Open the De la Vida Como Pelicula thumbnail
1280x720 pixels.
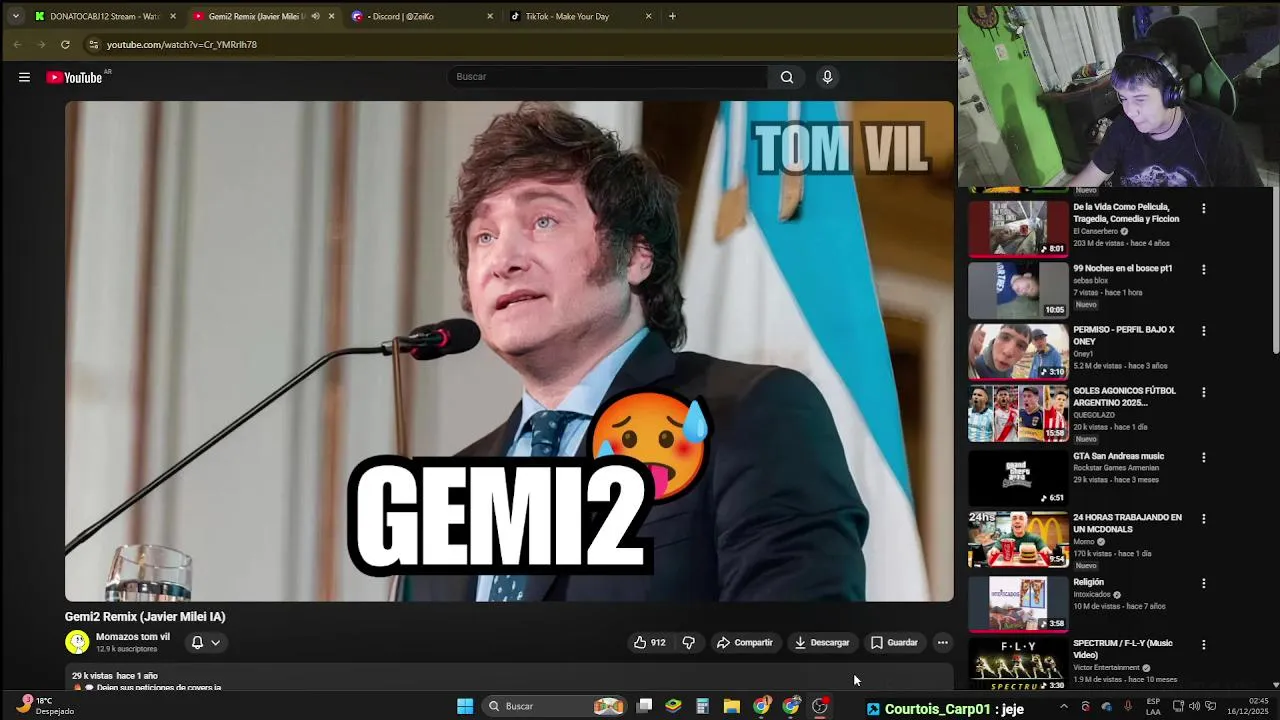[1018, 228]
